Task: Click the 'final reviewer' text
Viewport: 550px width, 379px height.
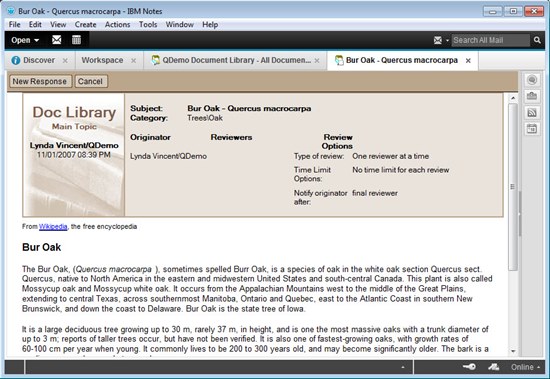Action: (375, 193)
